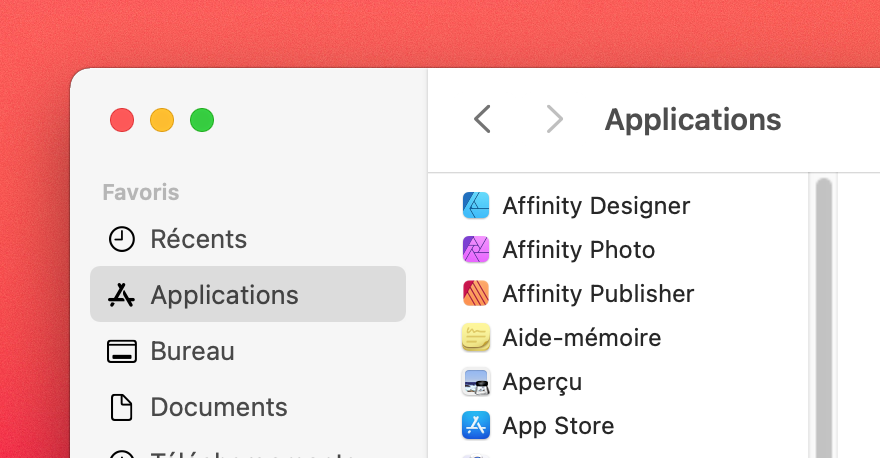Collapse the Favoris sidebar section

point(141,192)
